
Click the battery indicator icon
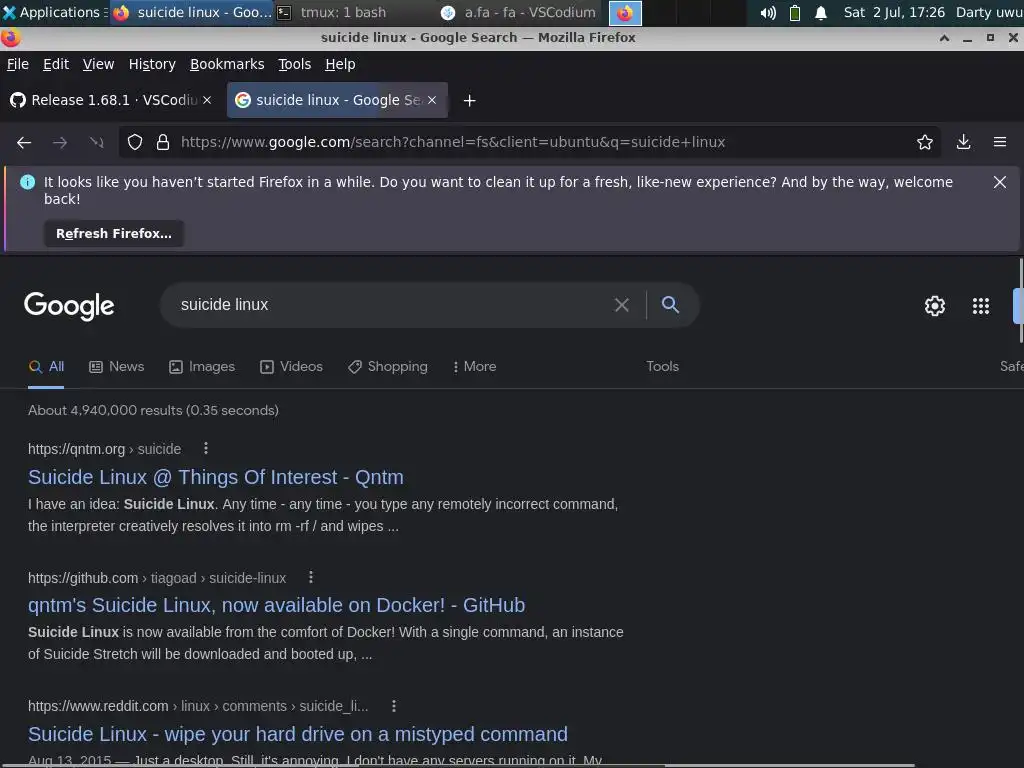[795, 12]
